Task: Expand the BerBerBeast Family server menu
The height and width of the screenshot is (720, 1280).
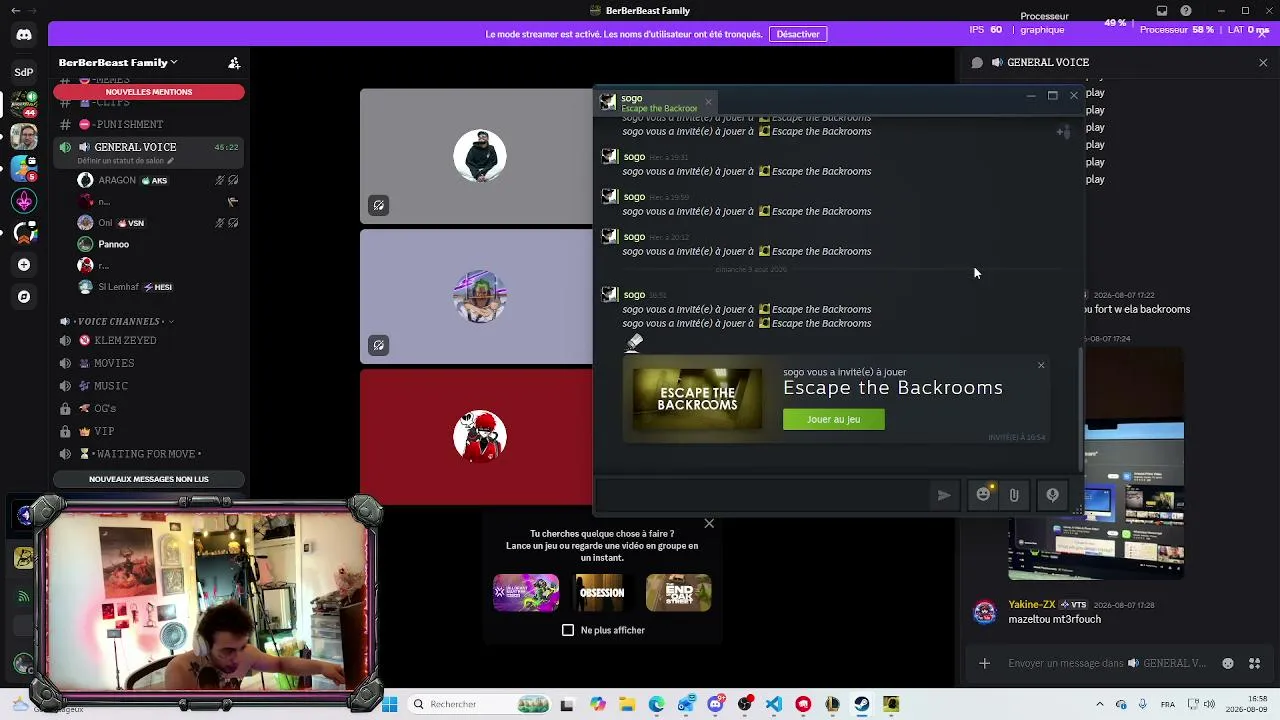Action: [118, 63]
